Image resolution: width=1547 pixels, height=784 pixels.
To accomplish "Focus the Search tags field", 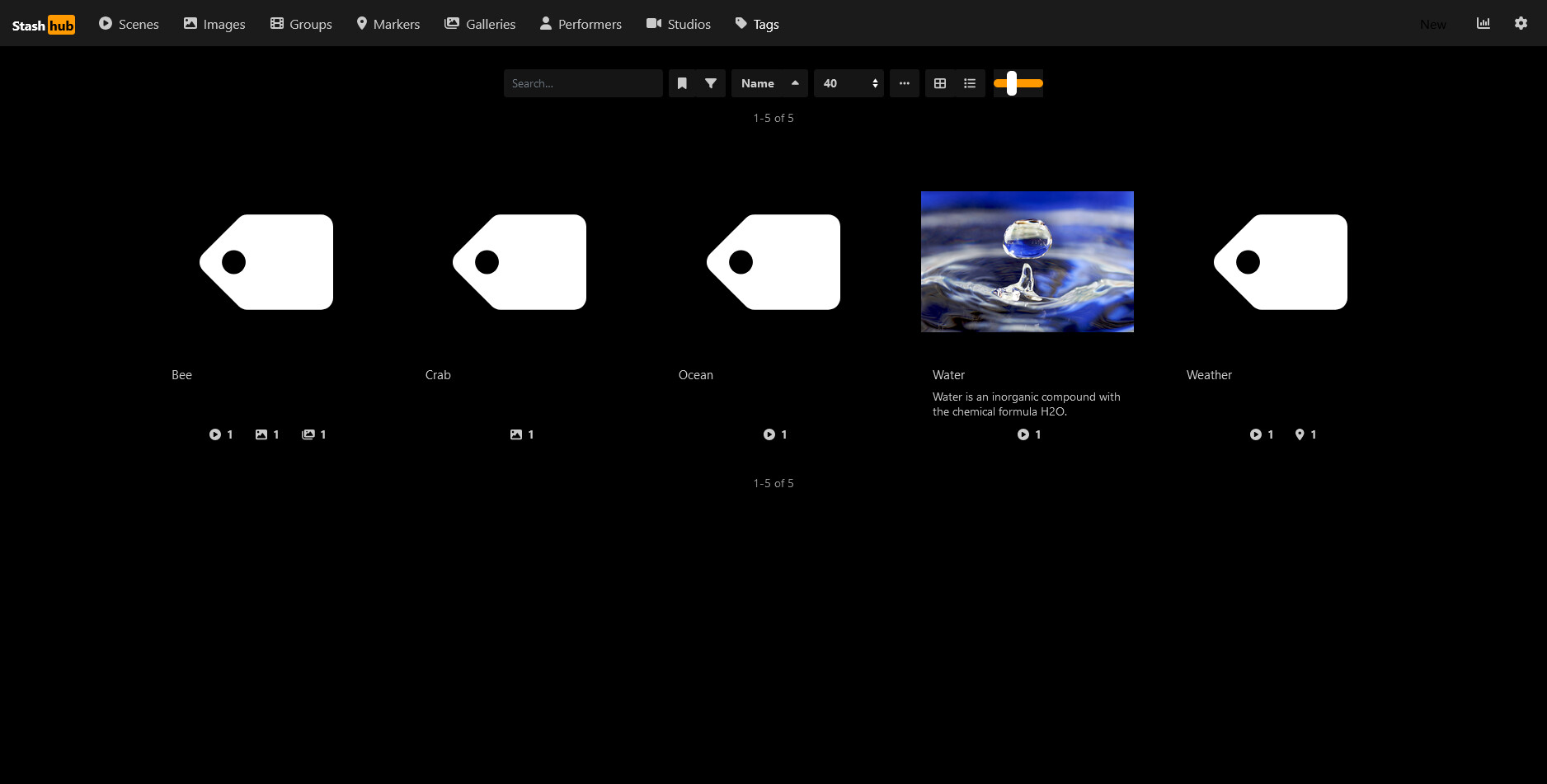I will (583, 83).
